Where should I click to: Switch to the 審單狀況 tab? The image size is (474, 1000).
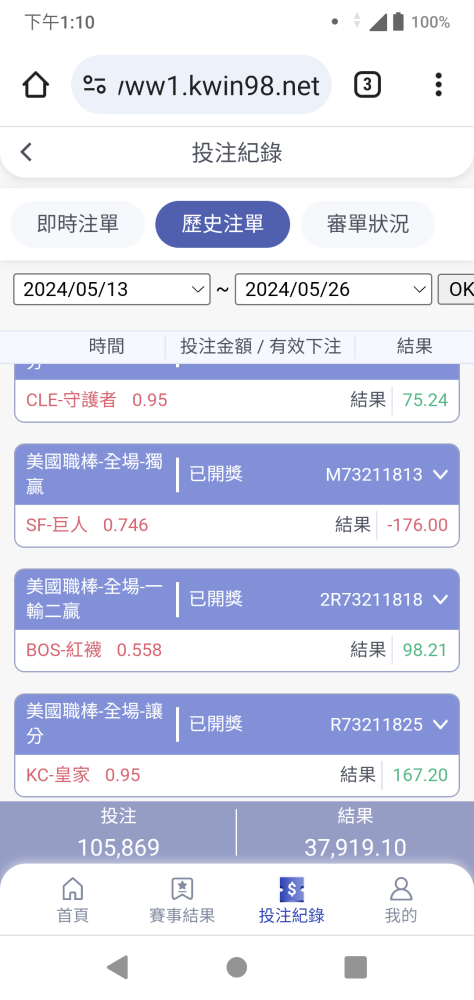coord(368,224)
